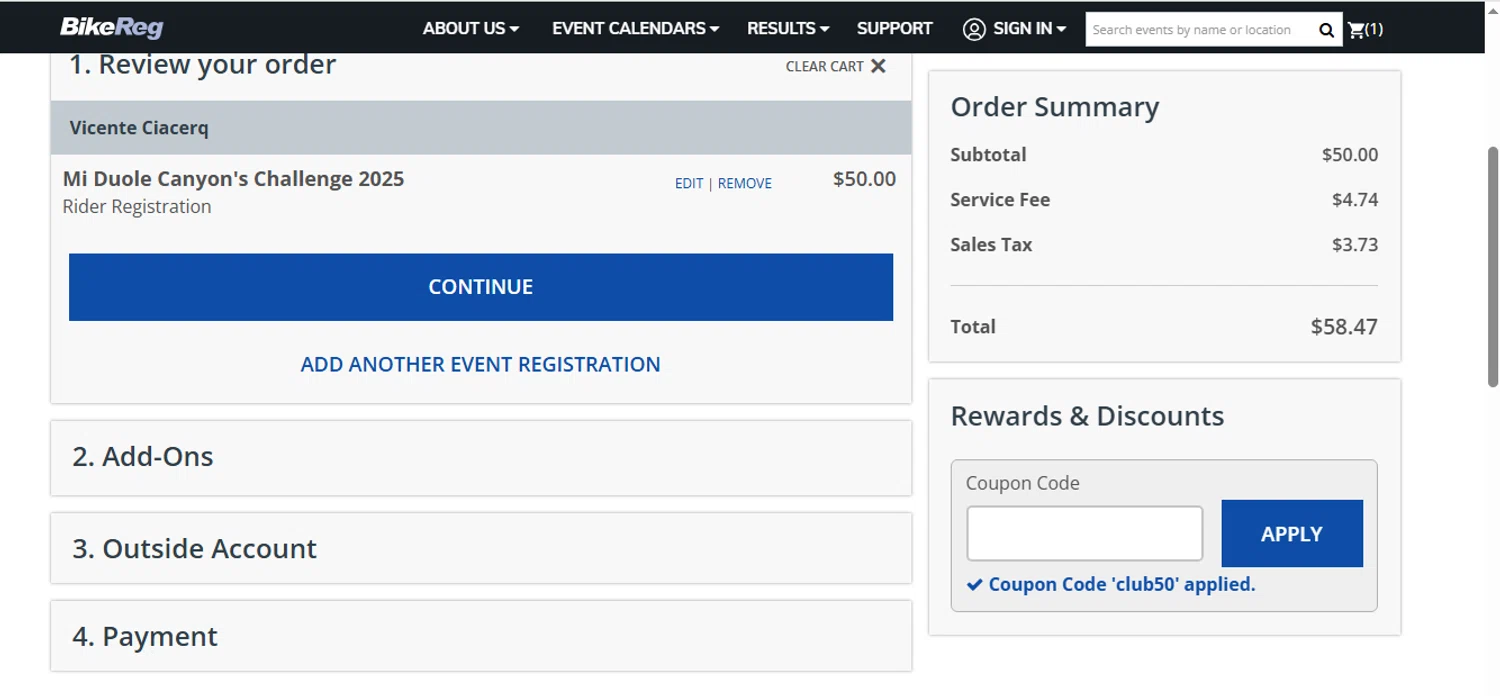The width and height of the screenshot is (1500, 696).
Task: Click the event name Mi Duole Canyon's Challenge 2025
Action: tap(233, 179)
